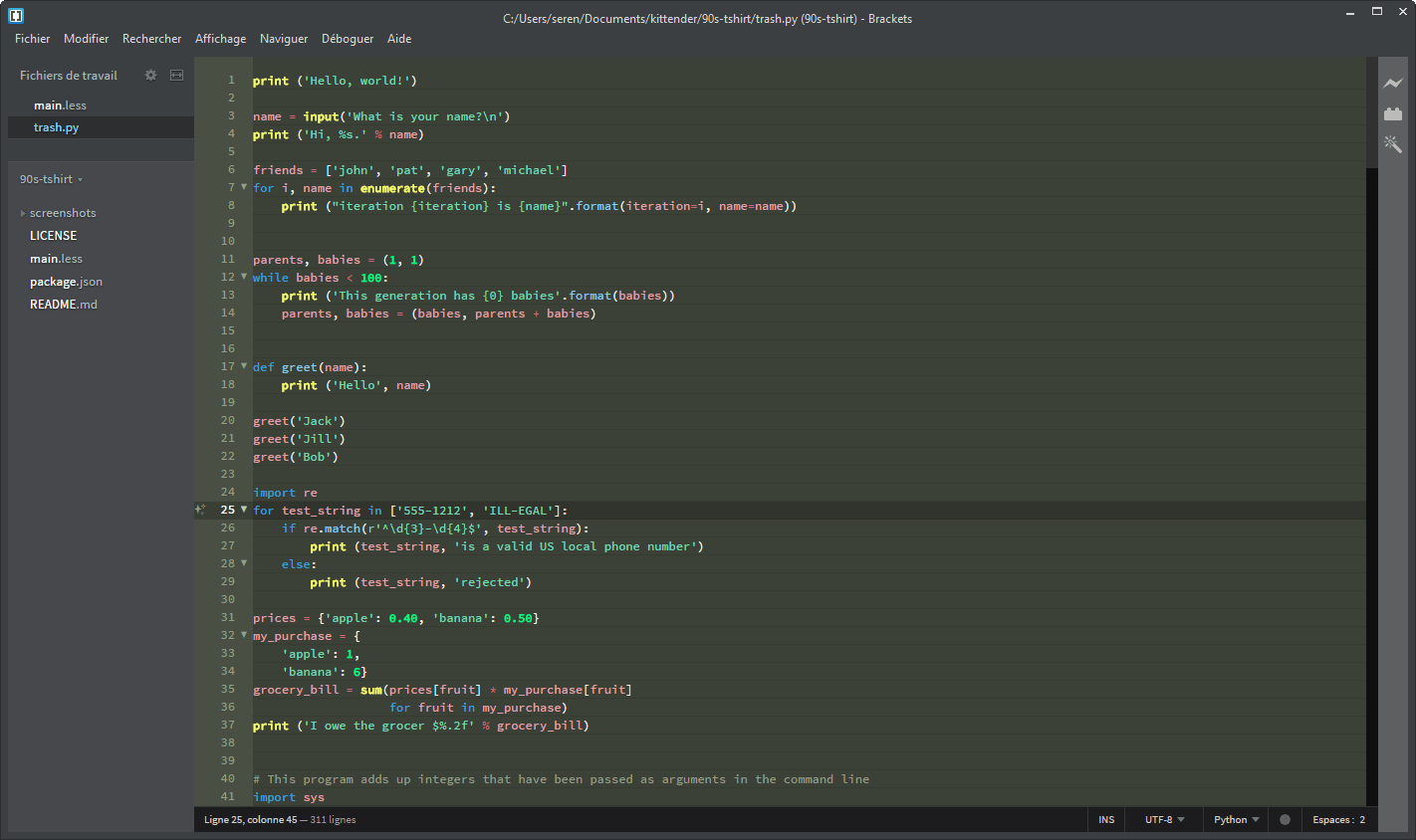Collapse the code block at line 12
The width and height of the screenshot is (1416, 840).
click(243, 277)
